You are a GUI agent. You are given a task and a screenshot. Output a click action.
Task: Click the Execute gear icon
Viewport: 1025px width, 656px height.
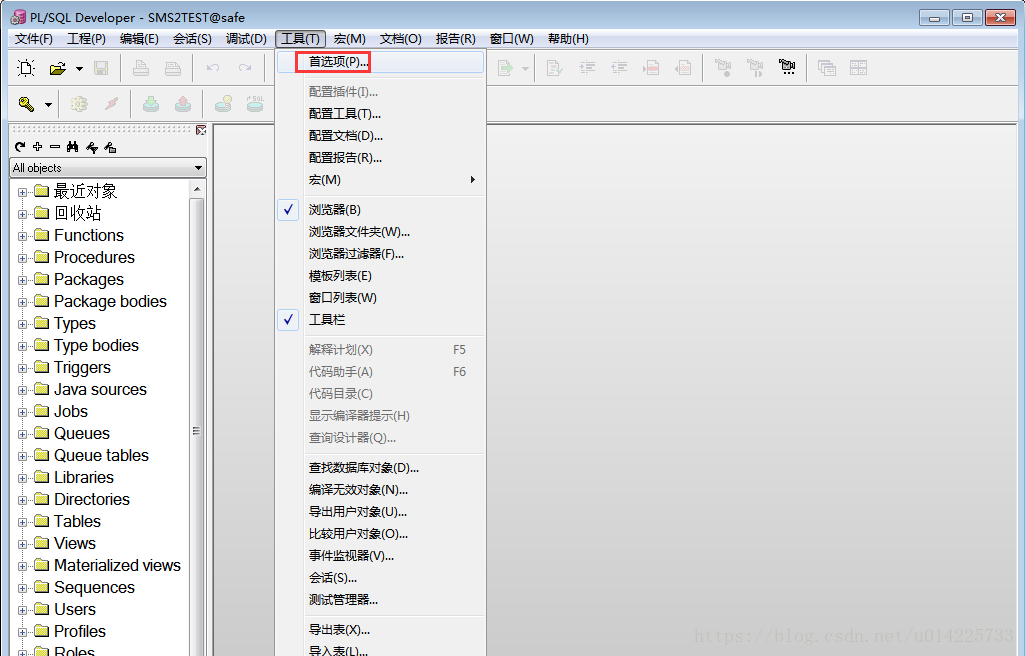79,104
